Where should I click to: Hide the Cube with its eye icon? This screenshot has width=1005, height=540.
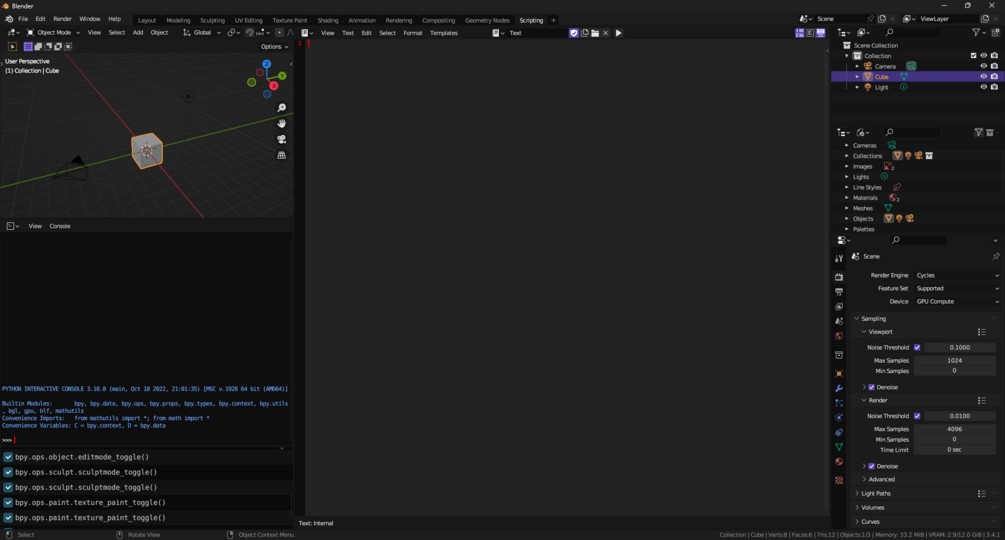click(x=984, y=76)
